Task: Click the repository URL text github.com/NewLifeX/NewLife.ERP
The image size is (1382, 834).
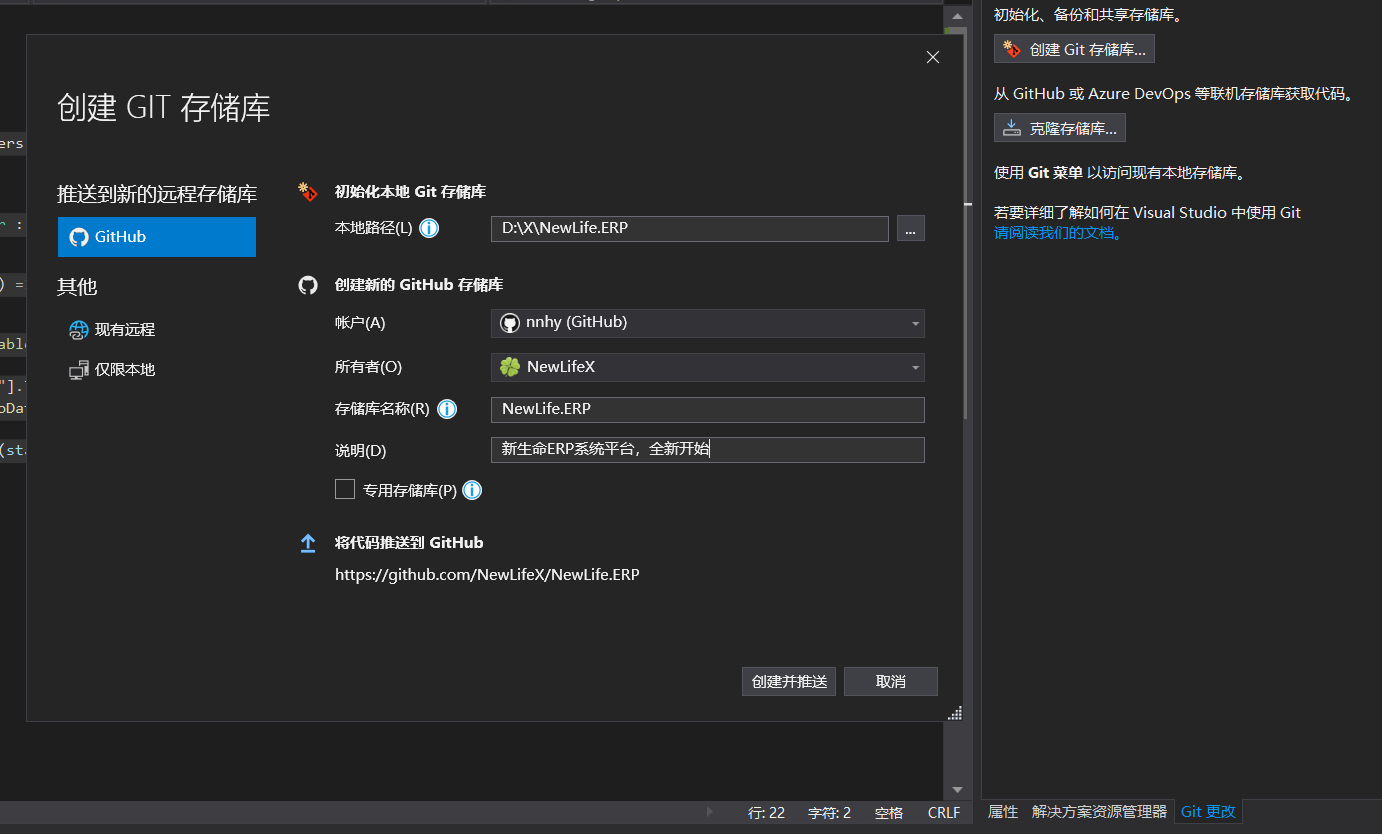Action: click(x=487, y=575)
